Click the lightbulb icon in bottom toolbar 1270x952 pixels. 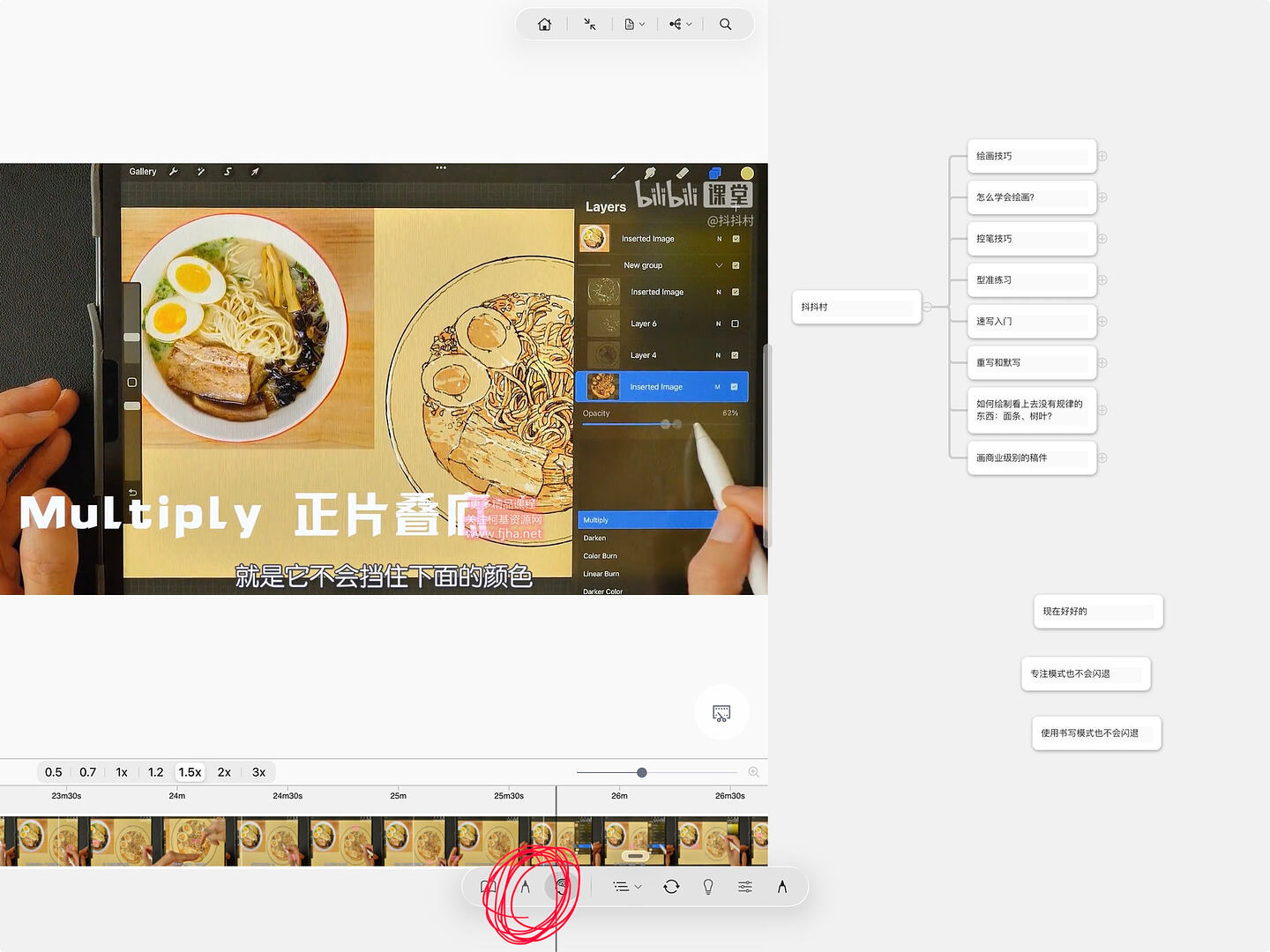coord(708,887)
